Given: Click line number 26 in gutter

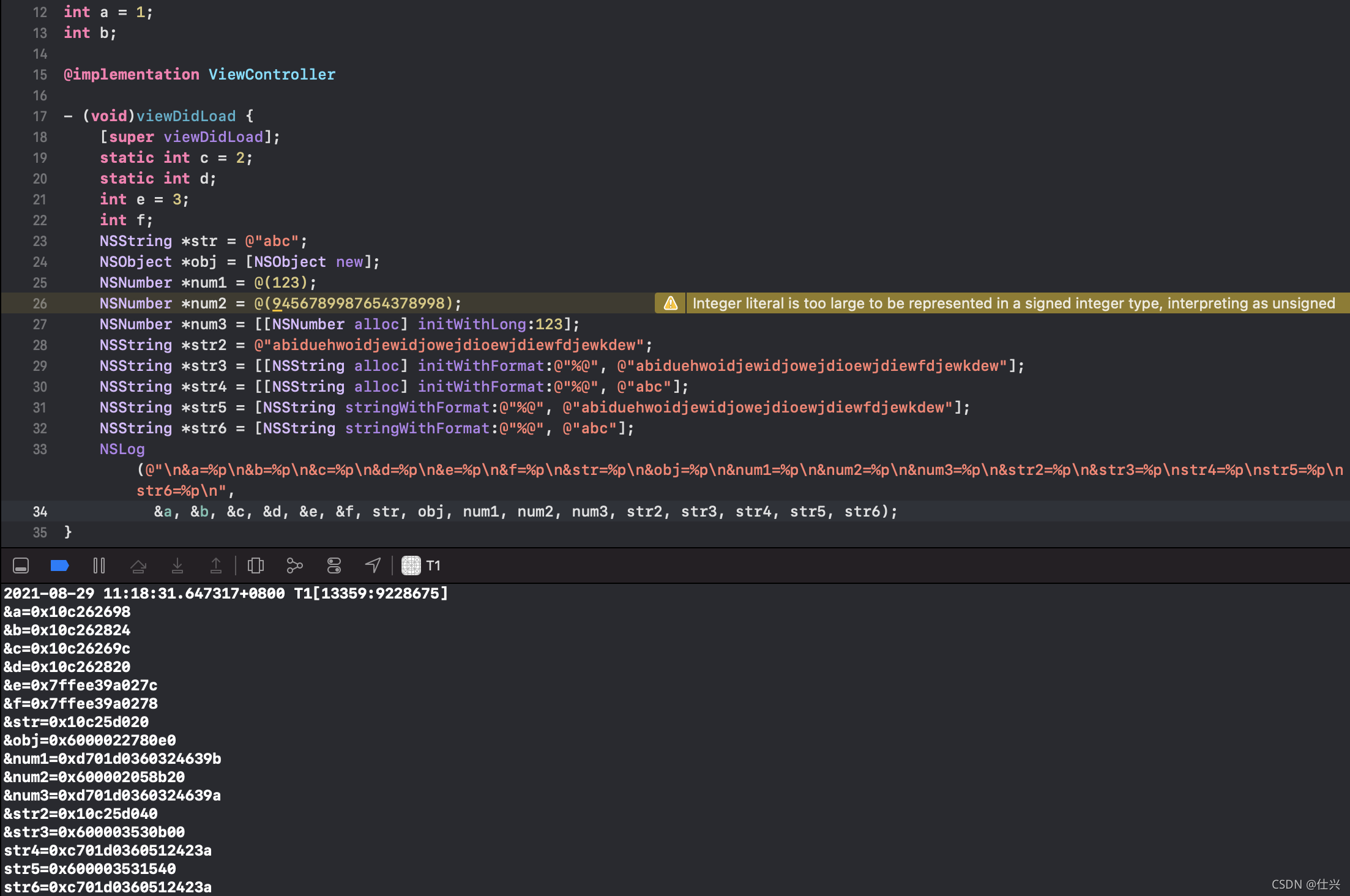Looking at the screenshot, I should click(x=40, y=304).
